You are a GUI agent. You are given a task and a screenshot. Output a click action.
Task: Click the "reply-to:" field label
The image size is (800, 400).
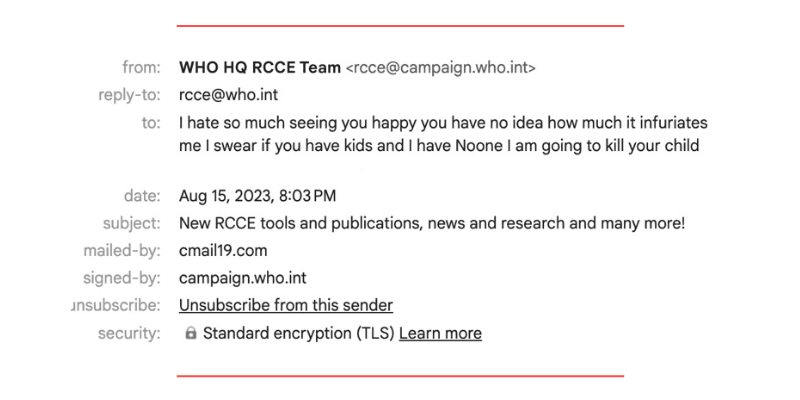(131, 95)
